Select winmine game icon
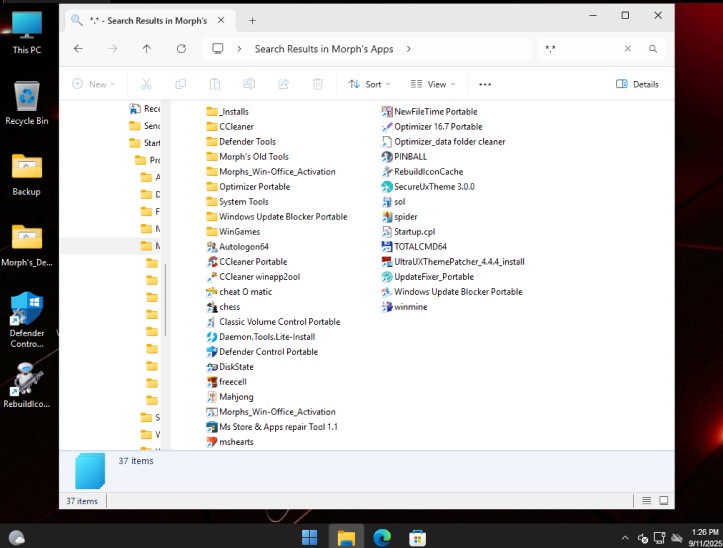Image resolution: width=723 pixels, height=548 pixels. [387, 307]
